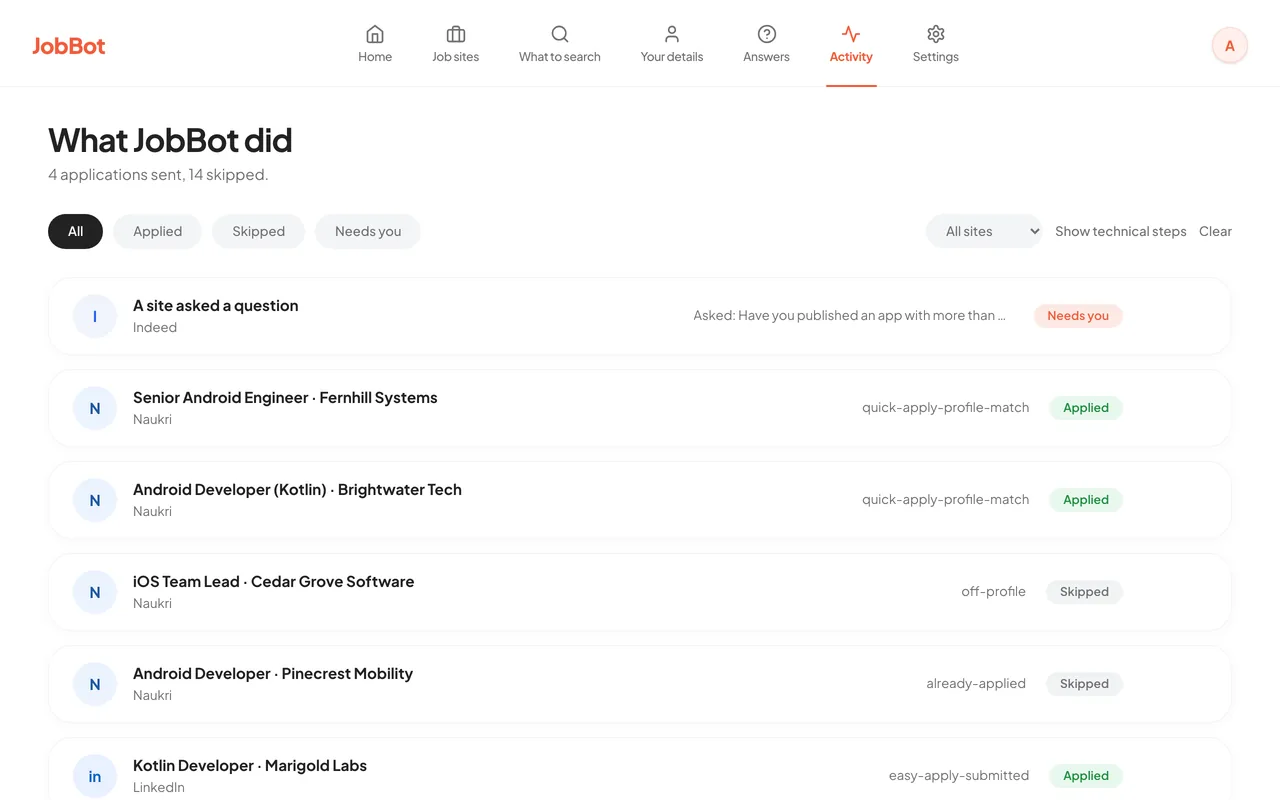Viewport: 1280px width, 800px height.
Task: Click the avatar beside iOS Team Lead
Action: tap(95, 592)
